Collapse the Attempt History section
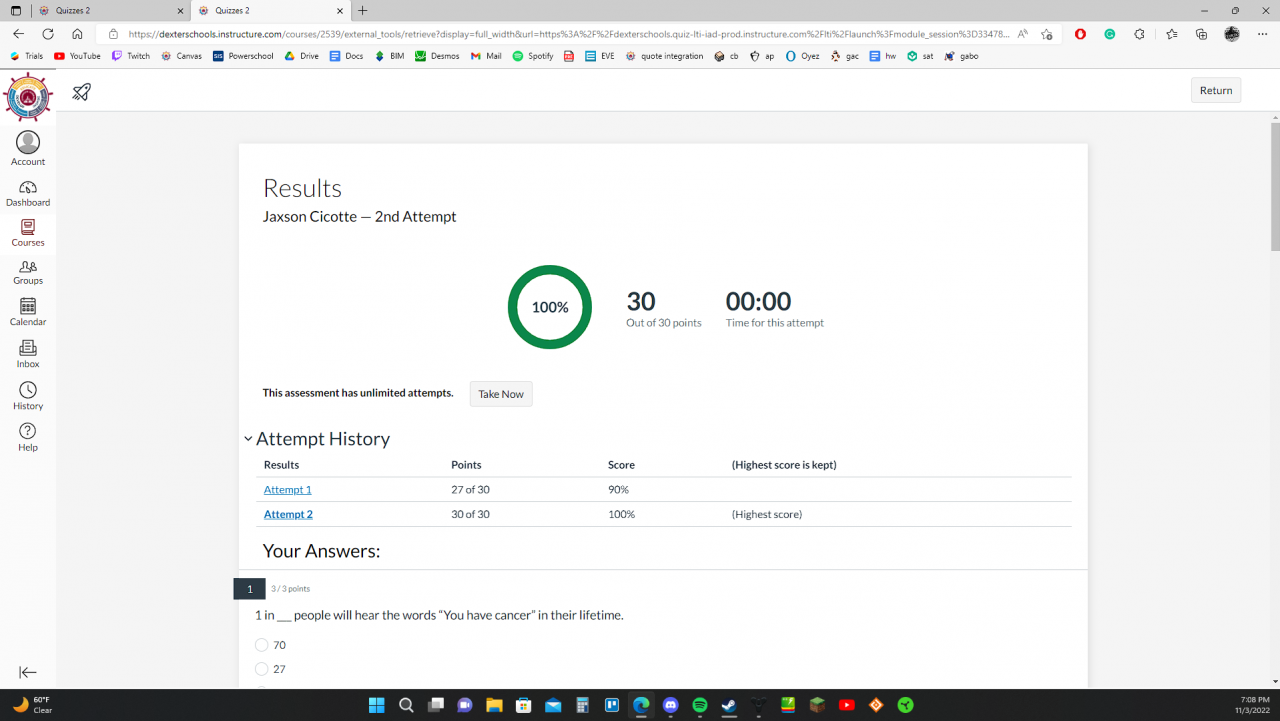The width and height of the screenshot is (1280, 721). tap(248, 439)
